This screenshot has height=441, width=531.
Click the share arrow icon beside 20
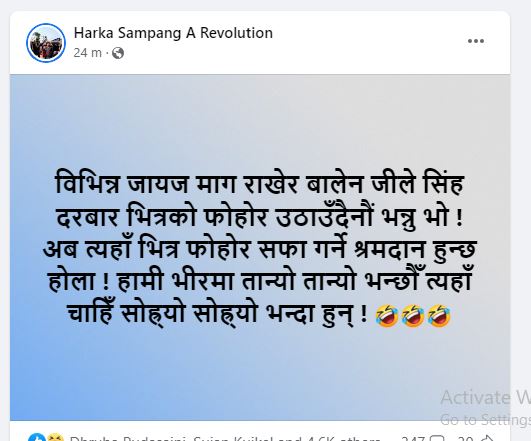pyautogui.click(x=488, y=438)
